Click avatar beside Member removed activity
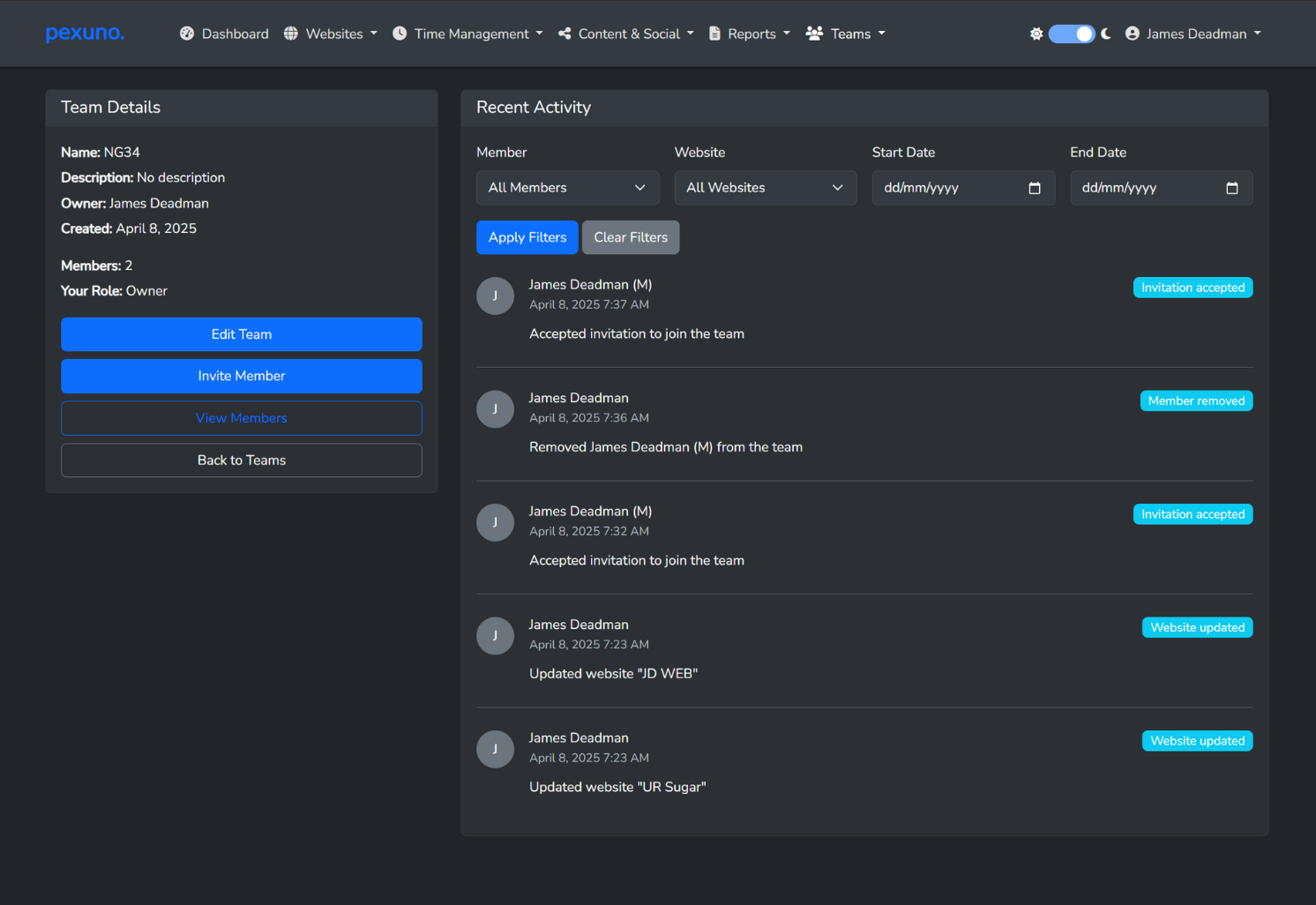Viewport: 1316px width, 905px height. (x=495, y=409)
